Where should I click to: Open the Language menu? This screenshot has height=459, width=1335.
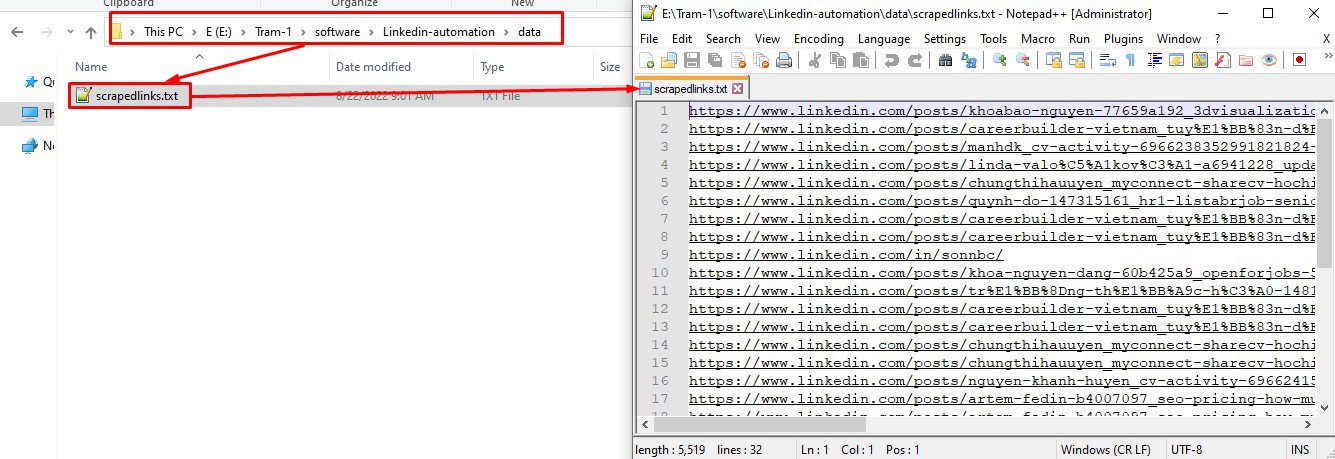(x=884, y=39)
